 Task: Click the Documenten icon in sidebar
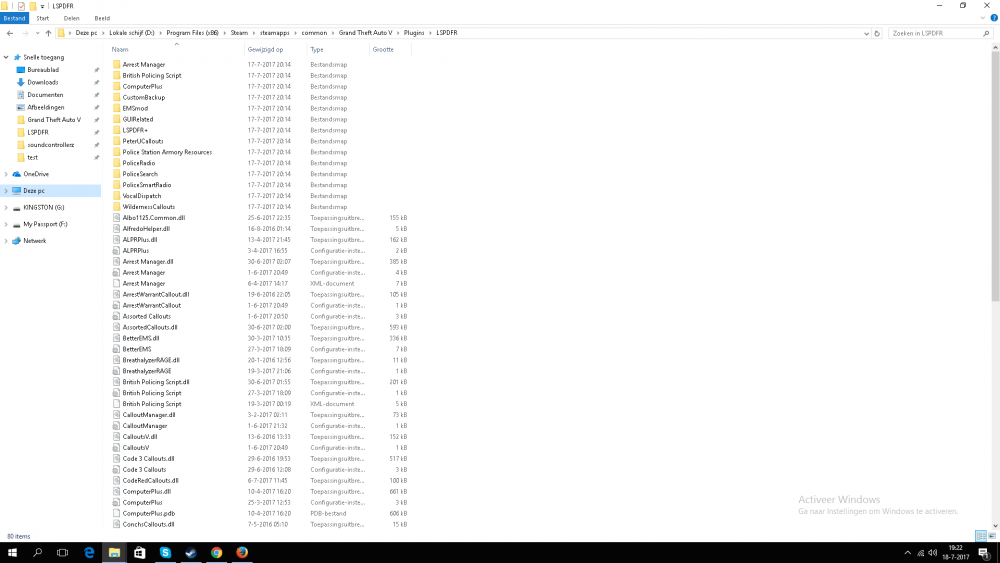(x=20, y=94)
